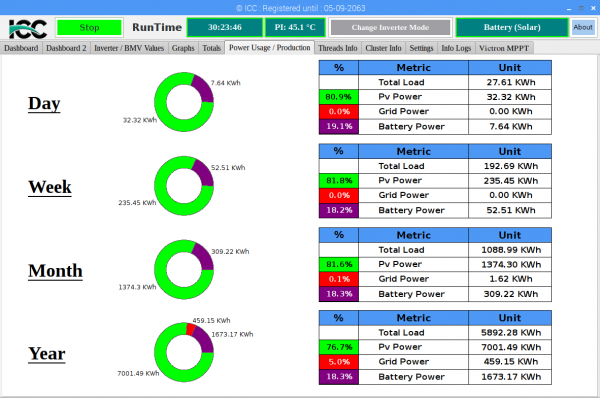Screen dimensions: 600x398
Task: Open the Dashboard 2 tab
Action: [66, 48]
